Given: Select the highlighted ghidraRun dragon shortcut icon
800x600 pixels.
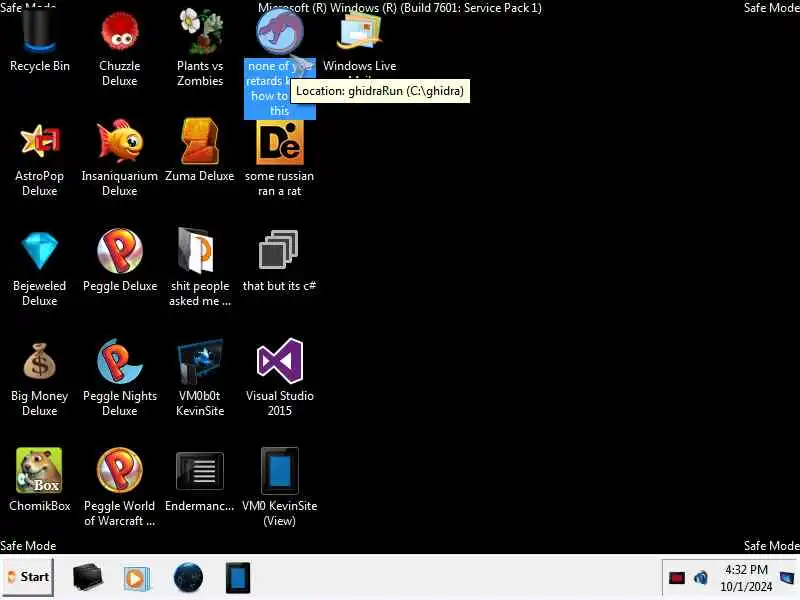Looking at the screenshot, I should click(x=280, y=32).
